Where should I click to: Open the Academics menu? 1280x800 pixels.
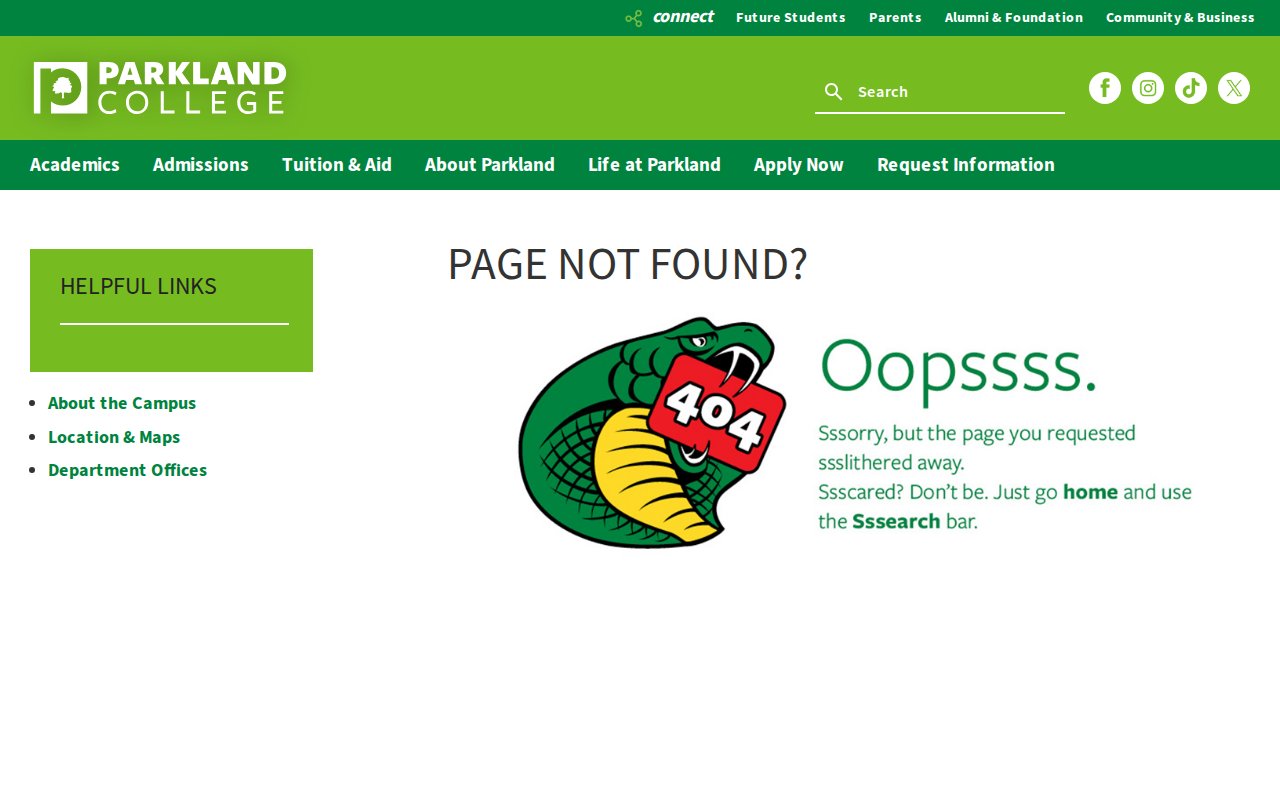(75, 165)
